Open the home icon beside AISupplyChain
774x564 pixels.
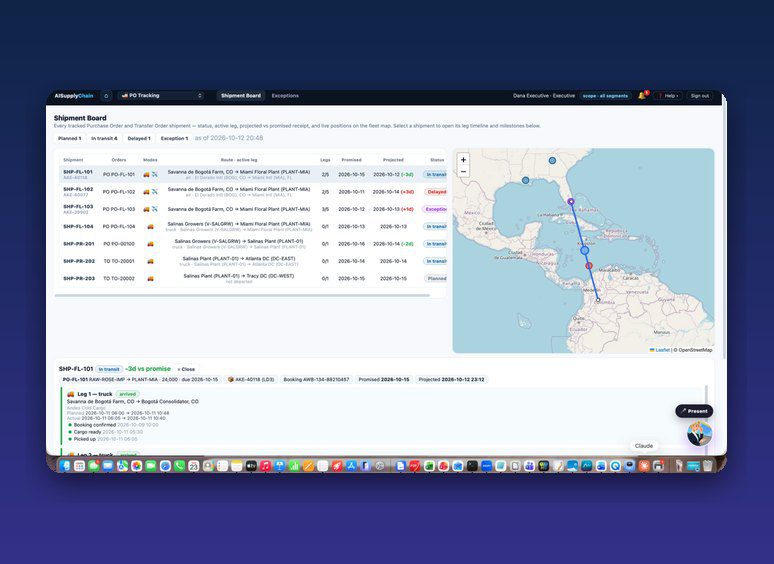[106, 96]
